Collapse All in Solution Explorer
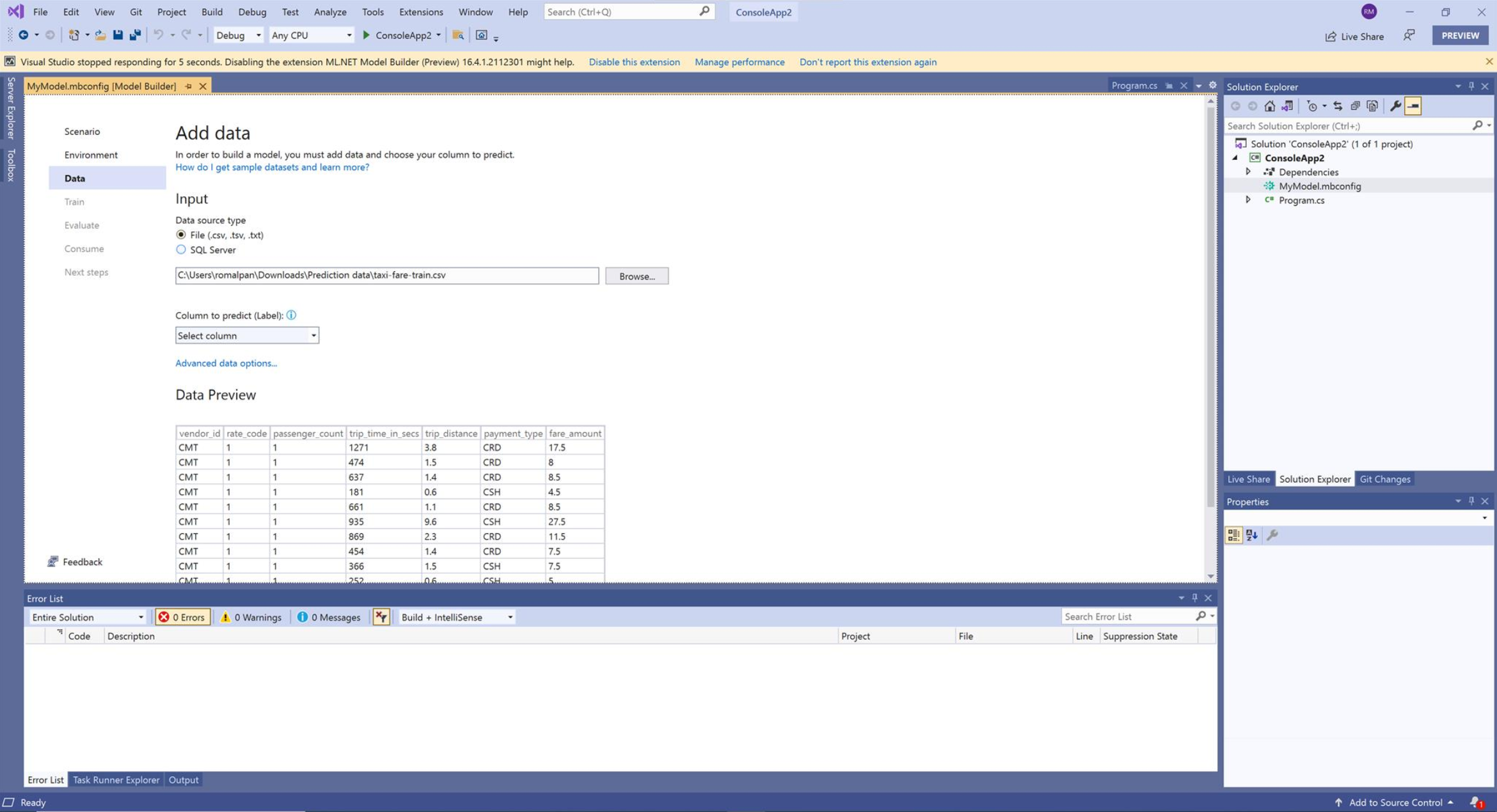Screen dimensions: 1497x812 pos(1356,106)
